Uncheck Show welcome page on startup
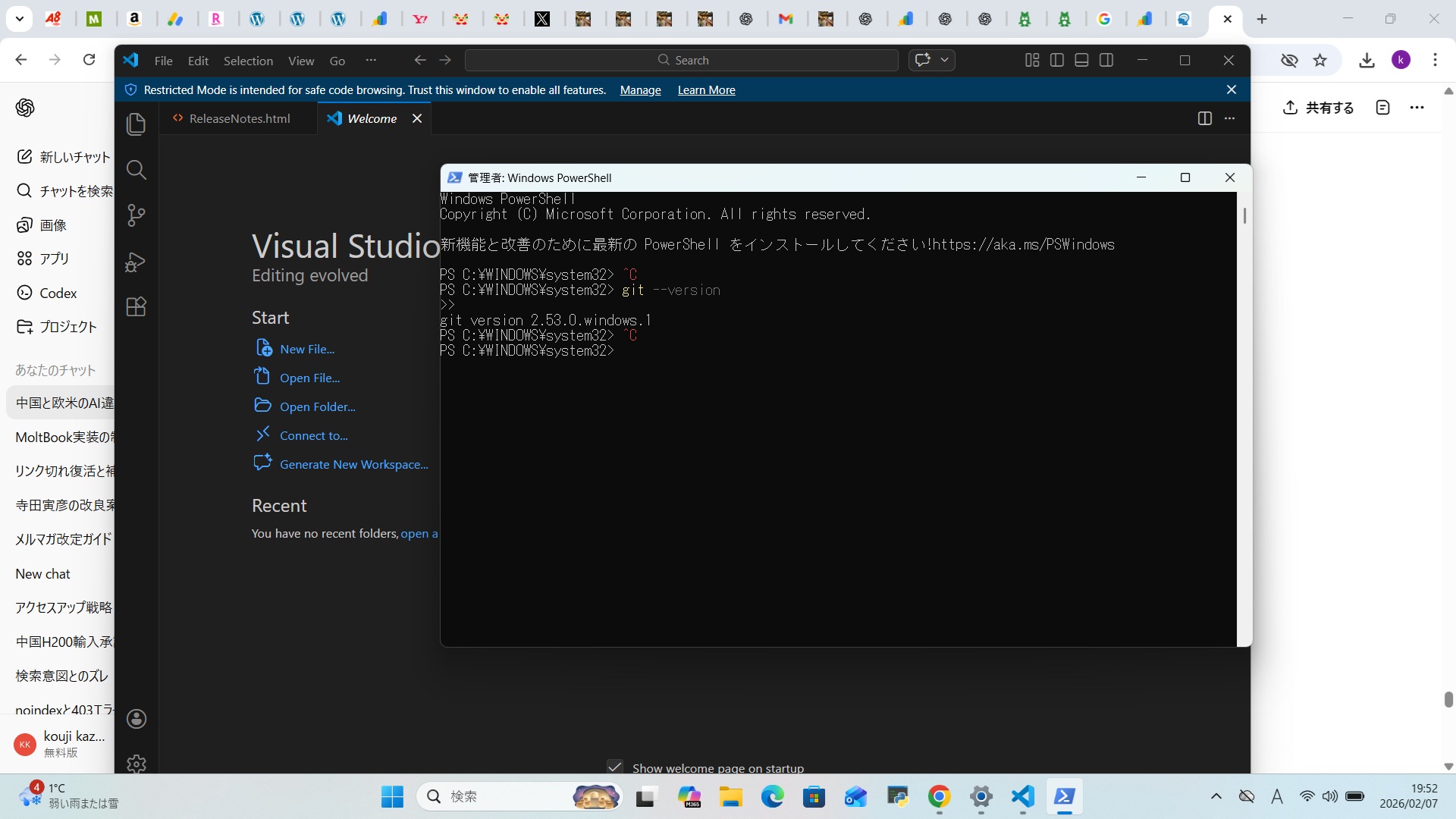 (x=615, y=767)
